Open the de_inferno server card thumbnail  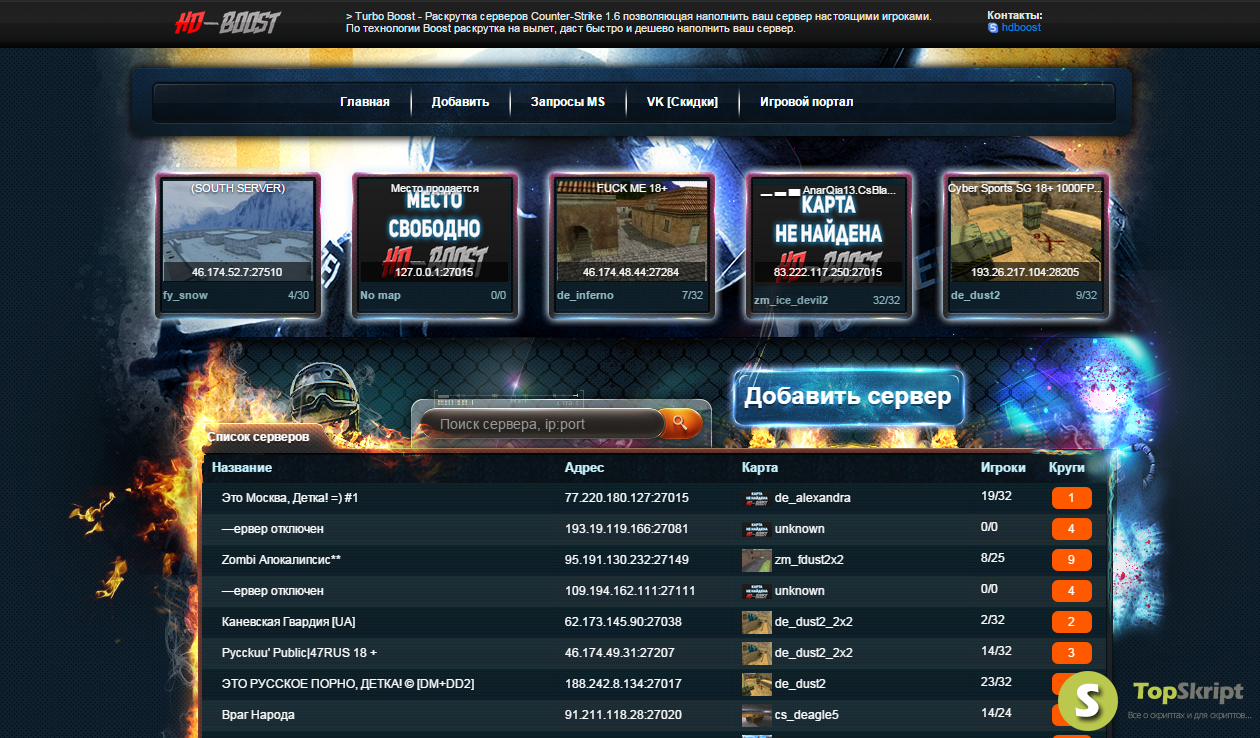[631, 231]
